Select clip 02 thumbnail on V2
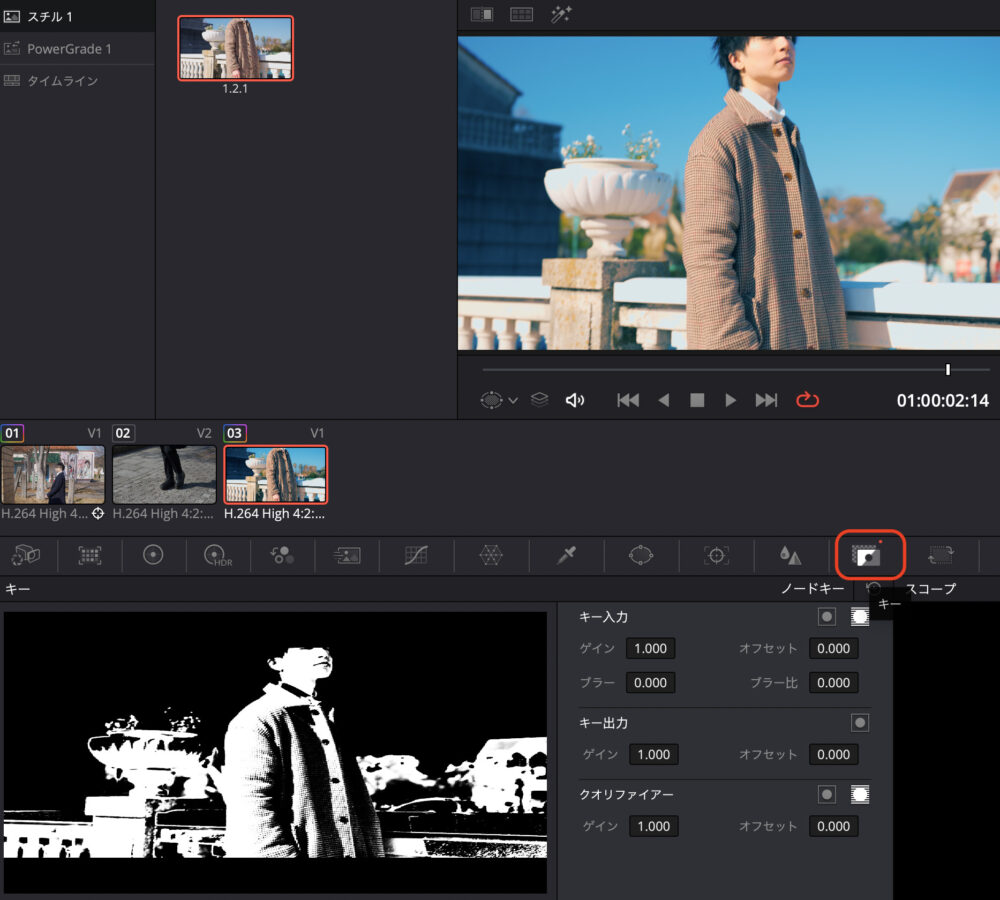The width and height of the screenshot is (1000, 900). (x=164, y=474)
